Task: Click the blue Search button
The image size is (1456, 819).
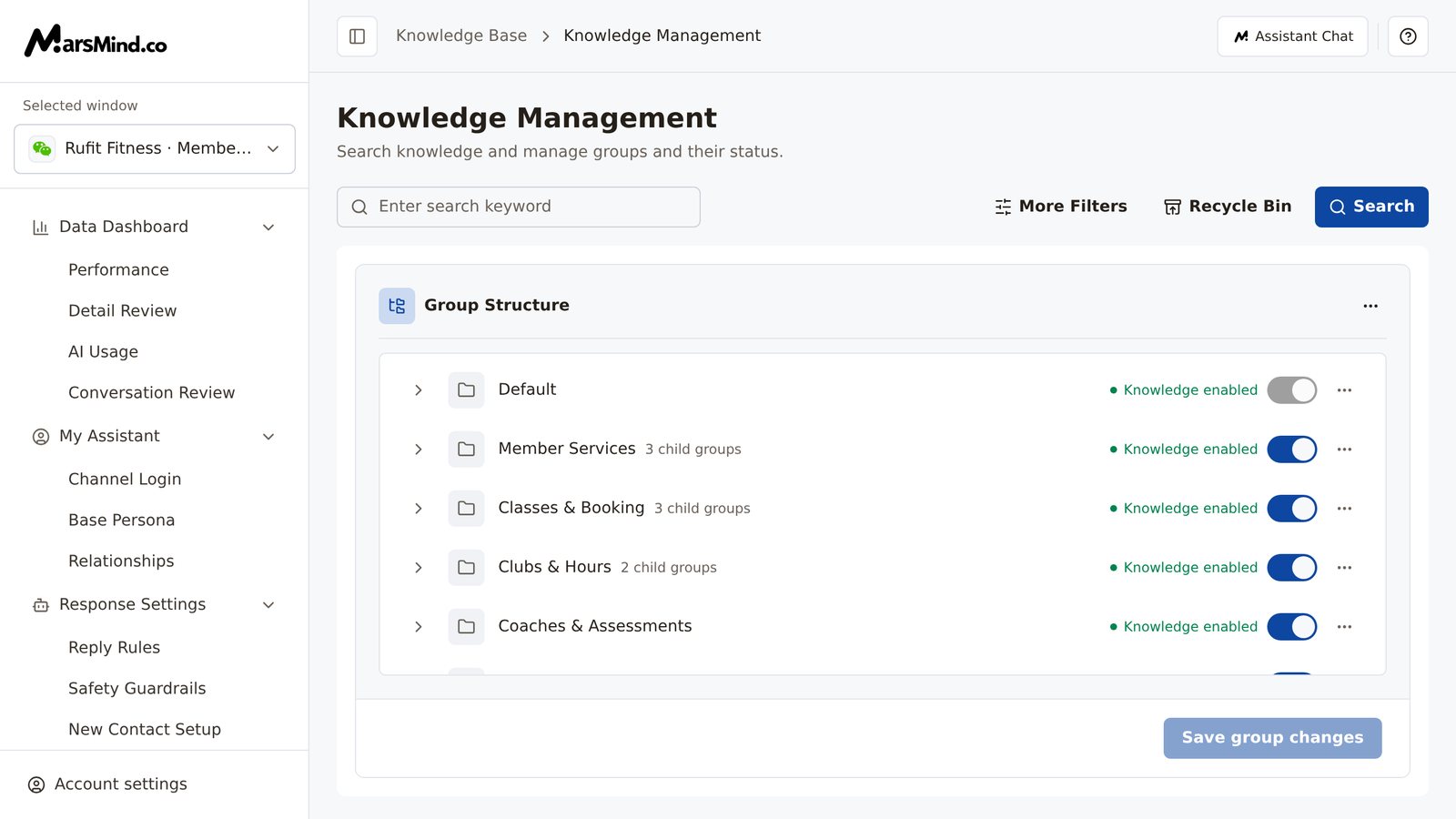Action: 1371,207
